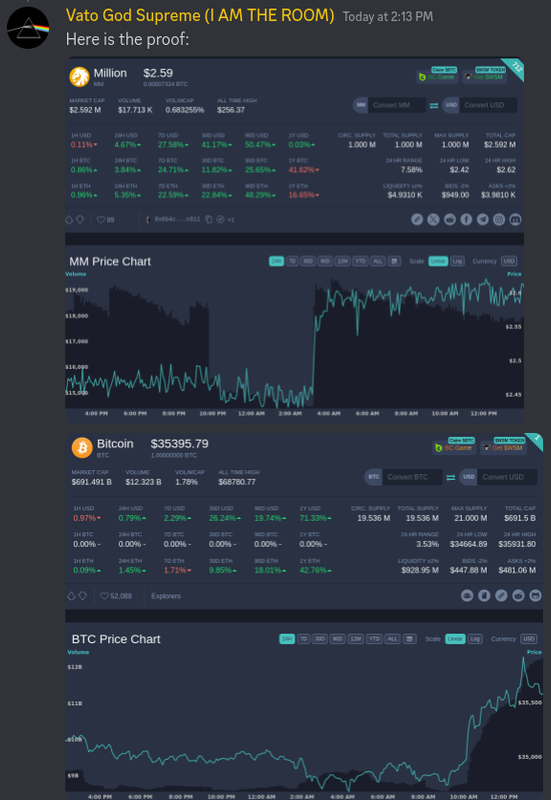
Task: Upvote the Million token
Action: 69,220
